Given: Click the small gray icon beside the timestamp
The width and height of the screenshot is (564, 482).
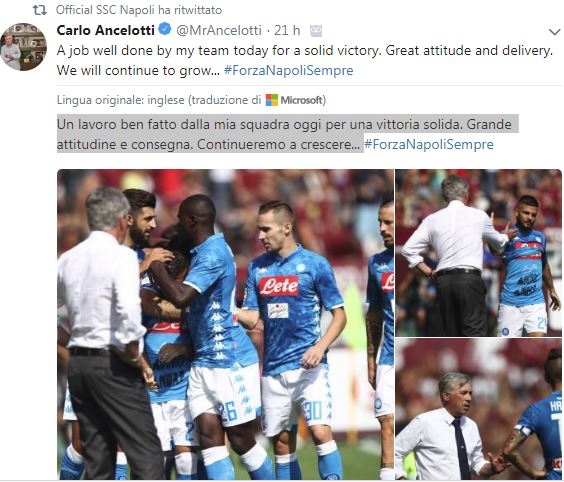Looking at the screenshot, I should (x=316, y=31).
